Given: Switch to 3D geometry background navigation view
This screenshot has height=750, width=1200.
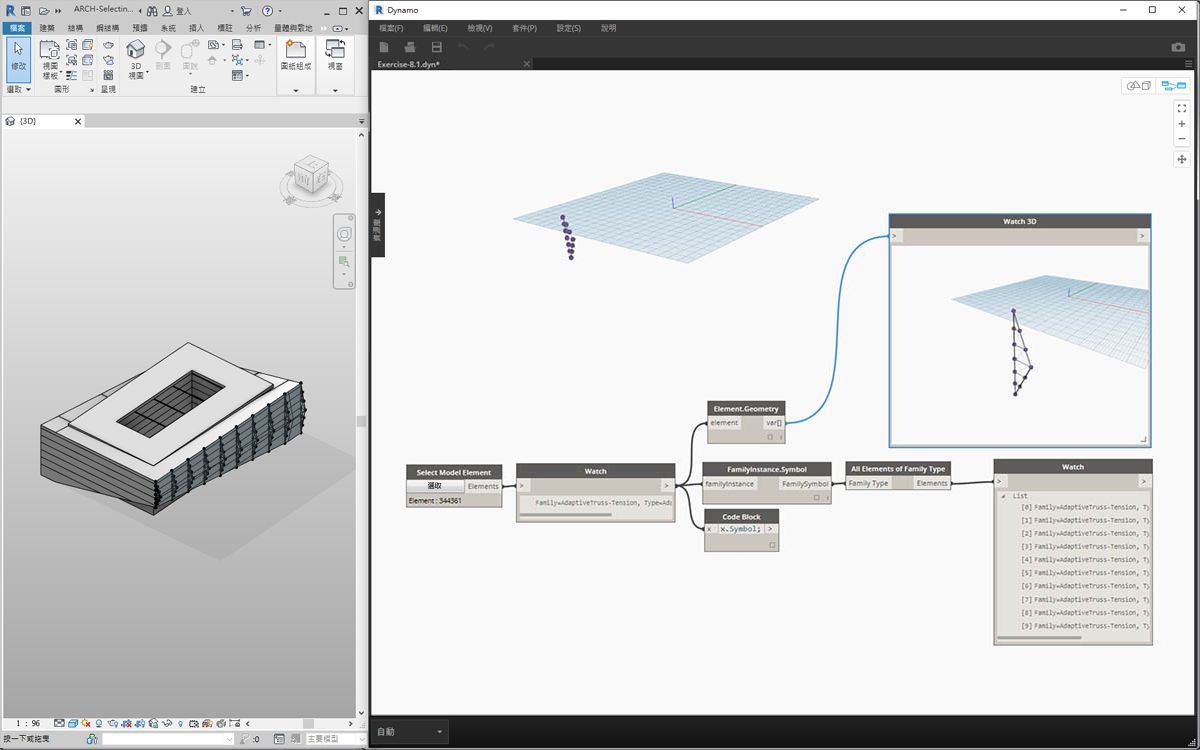Looking at the screenshot, I should (x=1139, y=86).
